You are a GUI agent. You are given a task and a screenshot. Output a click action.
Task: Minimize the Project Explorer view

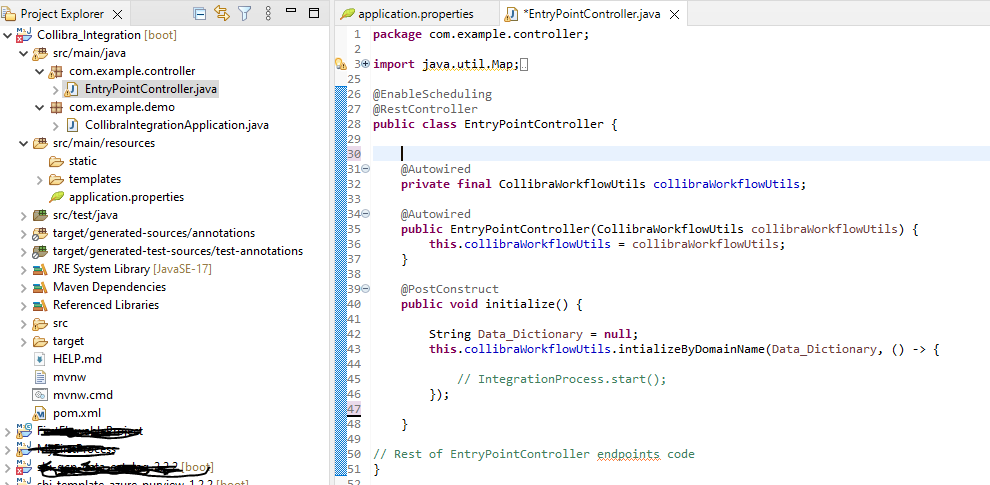tap(291, 11)
